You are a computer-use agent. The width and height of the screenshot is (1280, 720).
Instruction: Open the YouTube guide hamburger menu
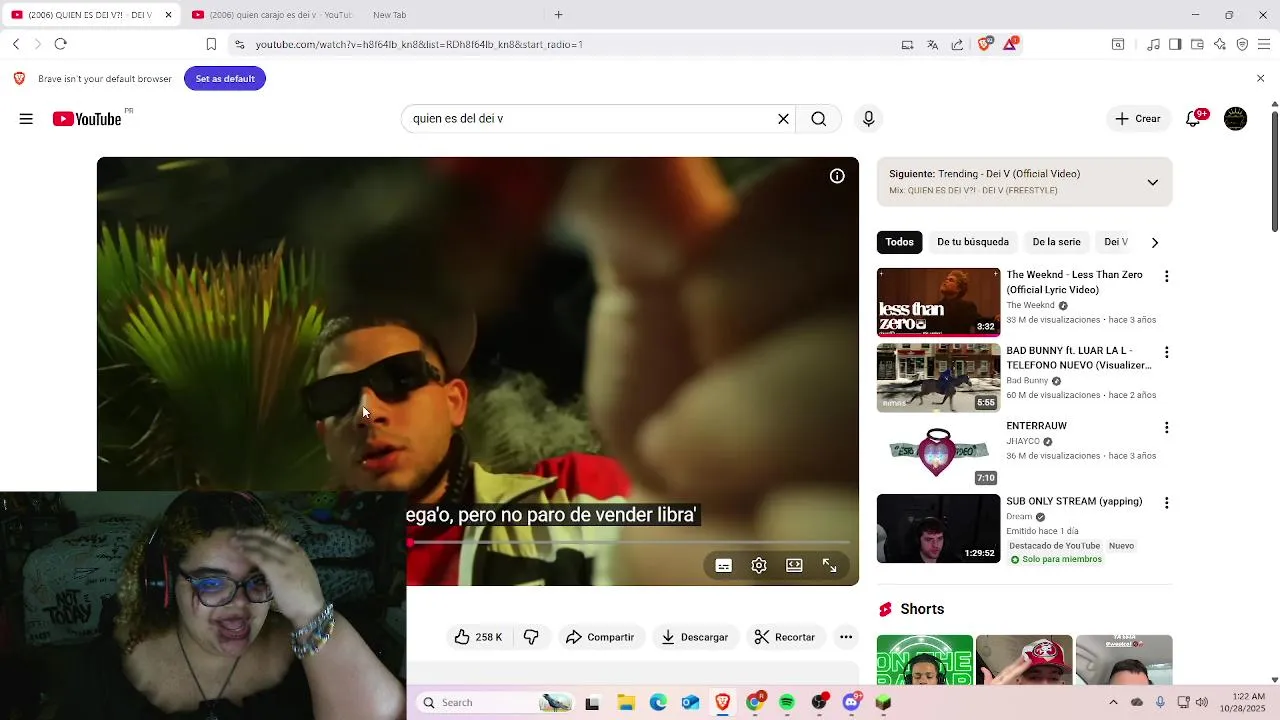click(x=26, y=119)
